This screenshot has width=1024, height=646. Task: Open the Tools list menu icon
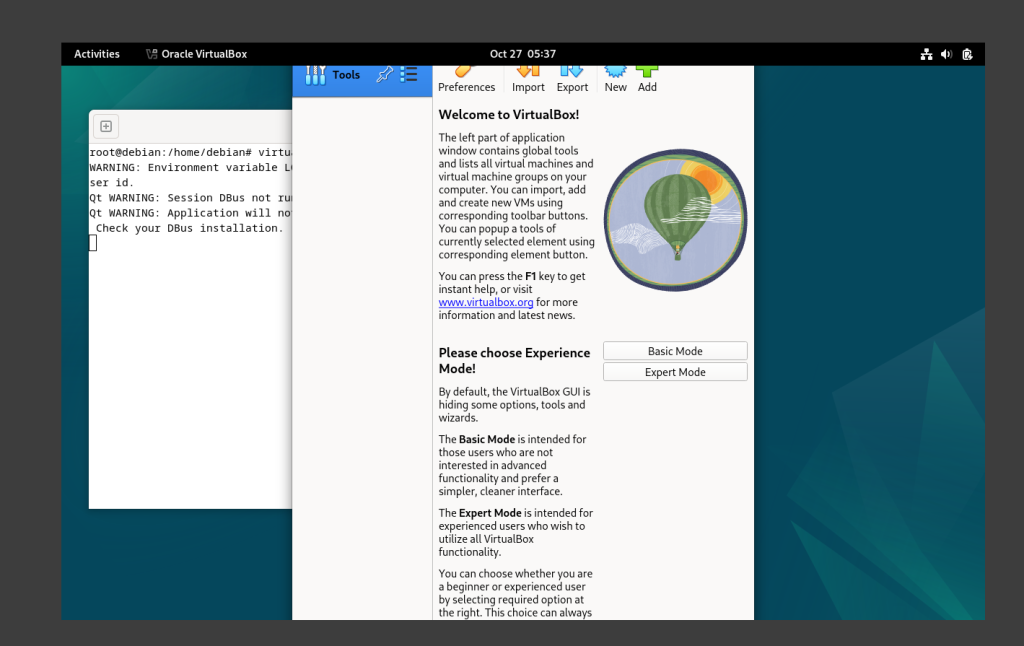(x=409, y=75)
